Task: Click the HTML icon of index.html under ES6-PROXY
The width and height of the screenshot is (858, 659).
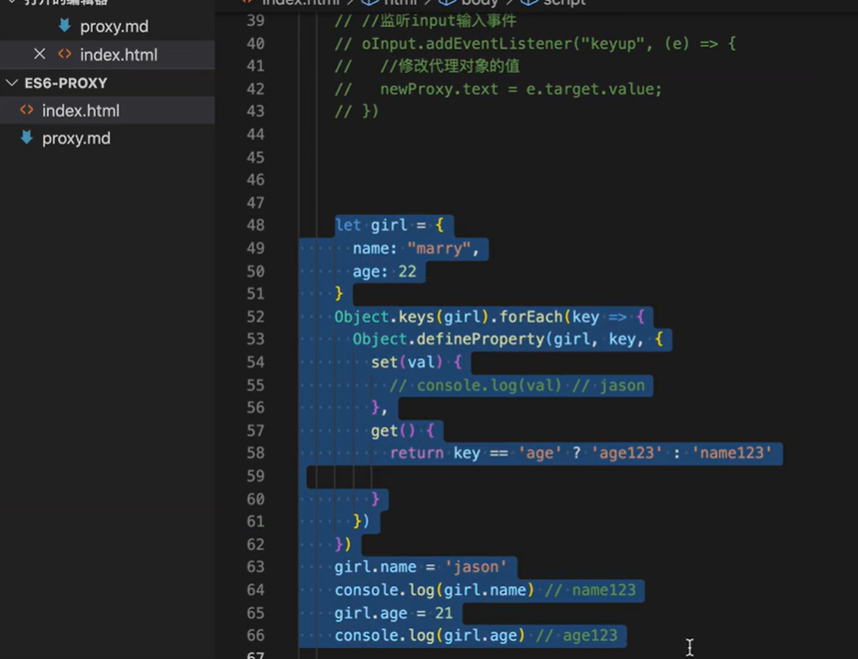Action: click(x=26, y=110)
